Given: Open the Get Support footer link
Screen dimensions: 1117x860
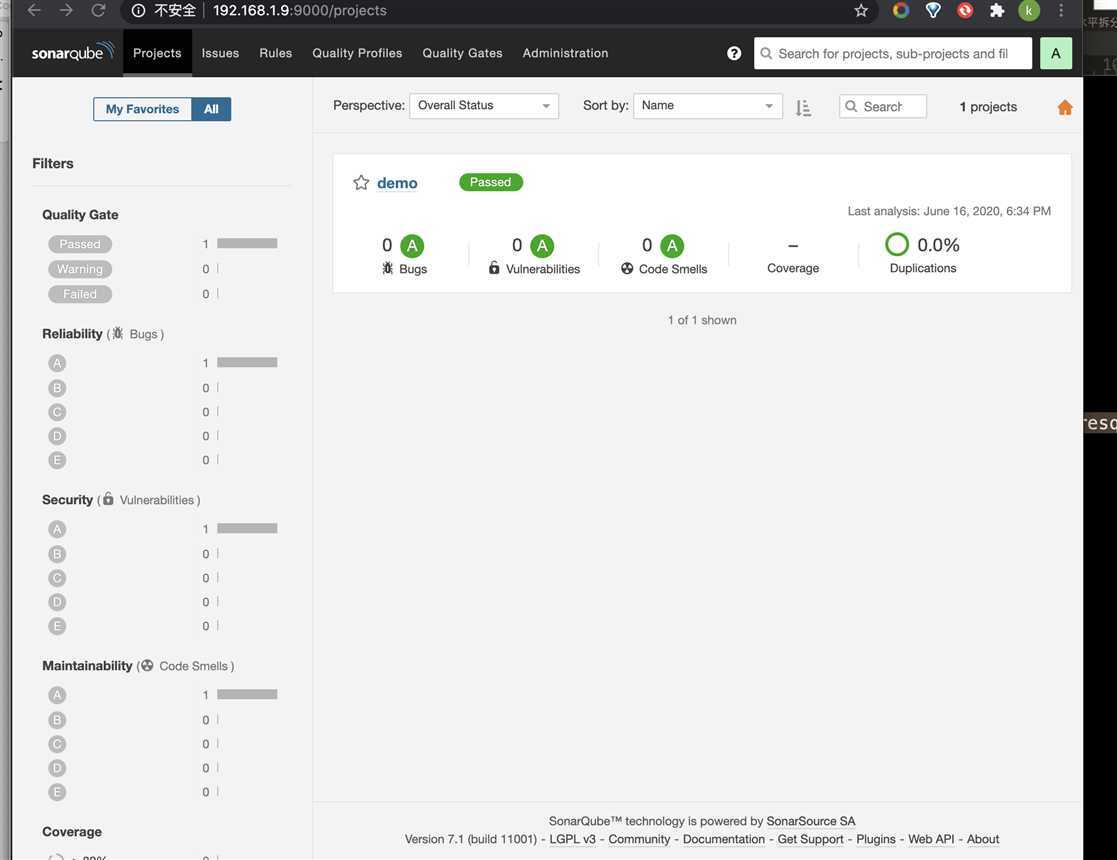Looking at the screenshot, I should 810,839.
